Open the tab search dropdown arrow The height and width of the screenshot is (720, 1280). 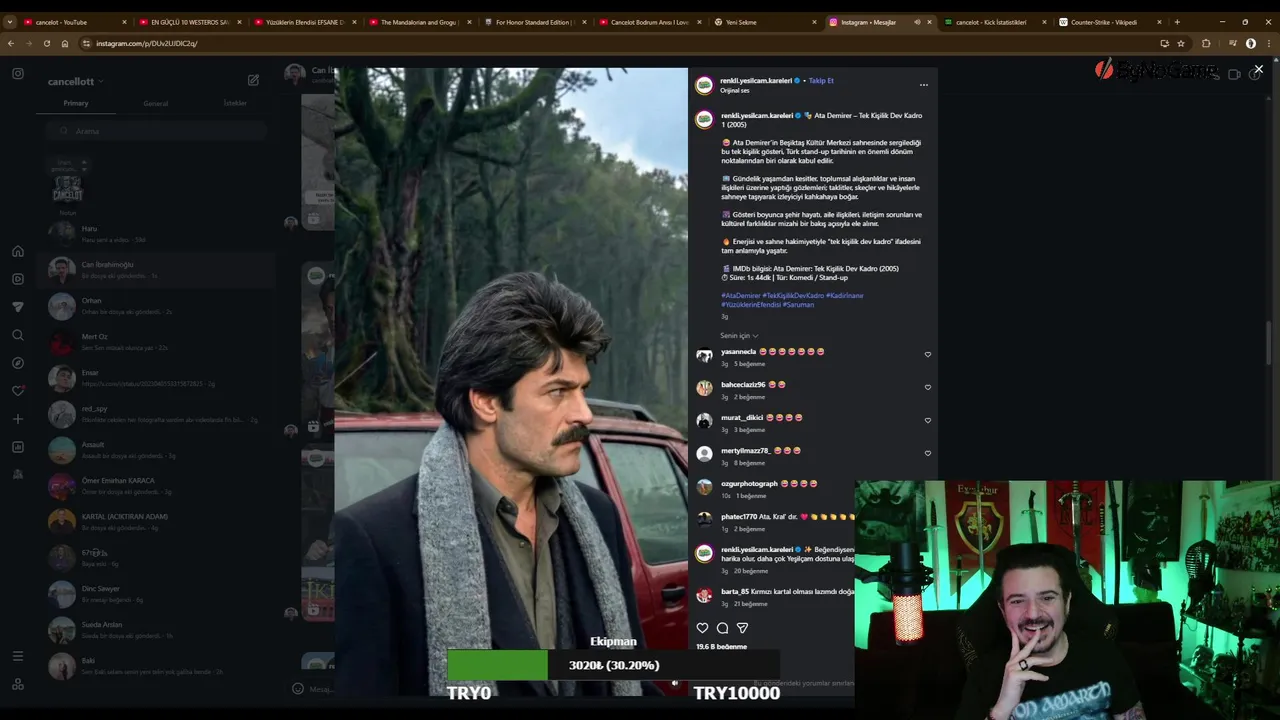point(9,22)
